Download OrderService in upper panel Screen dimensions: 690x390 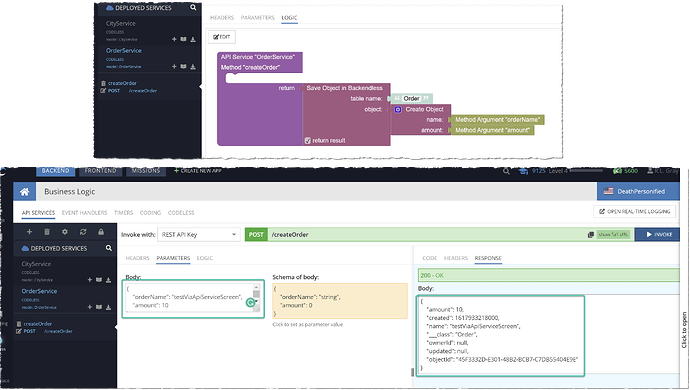[193, 66]
